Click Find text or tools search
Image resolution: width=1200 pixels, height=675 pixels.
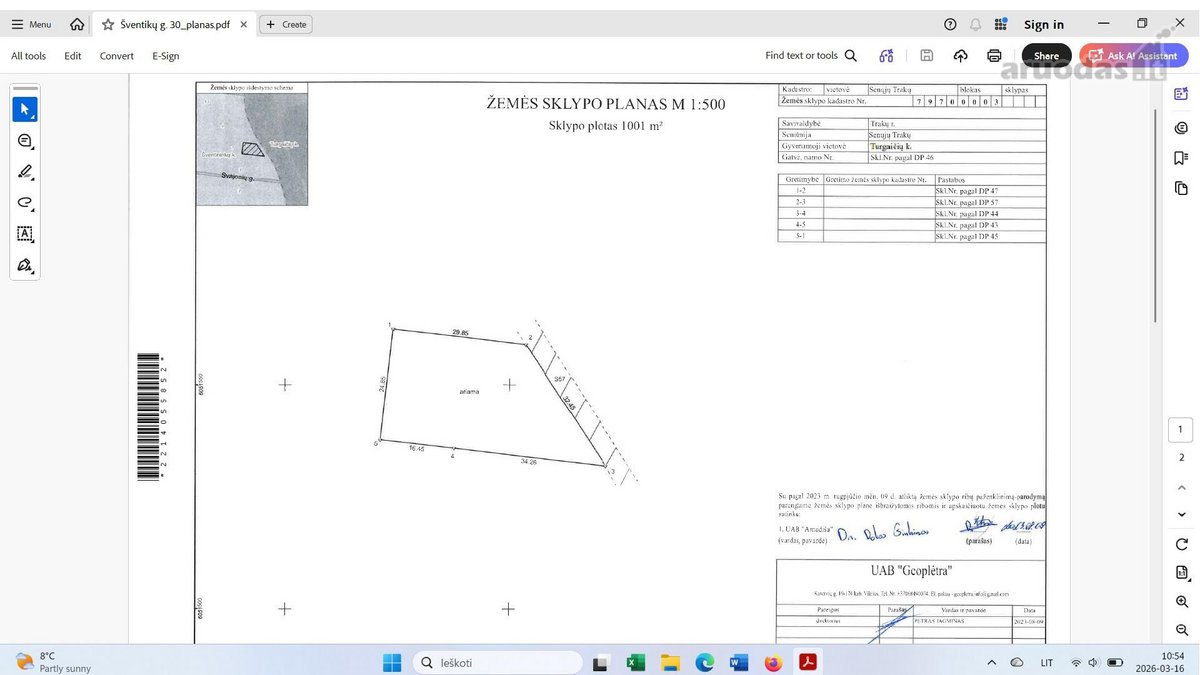(811, 56)
